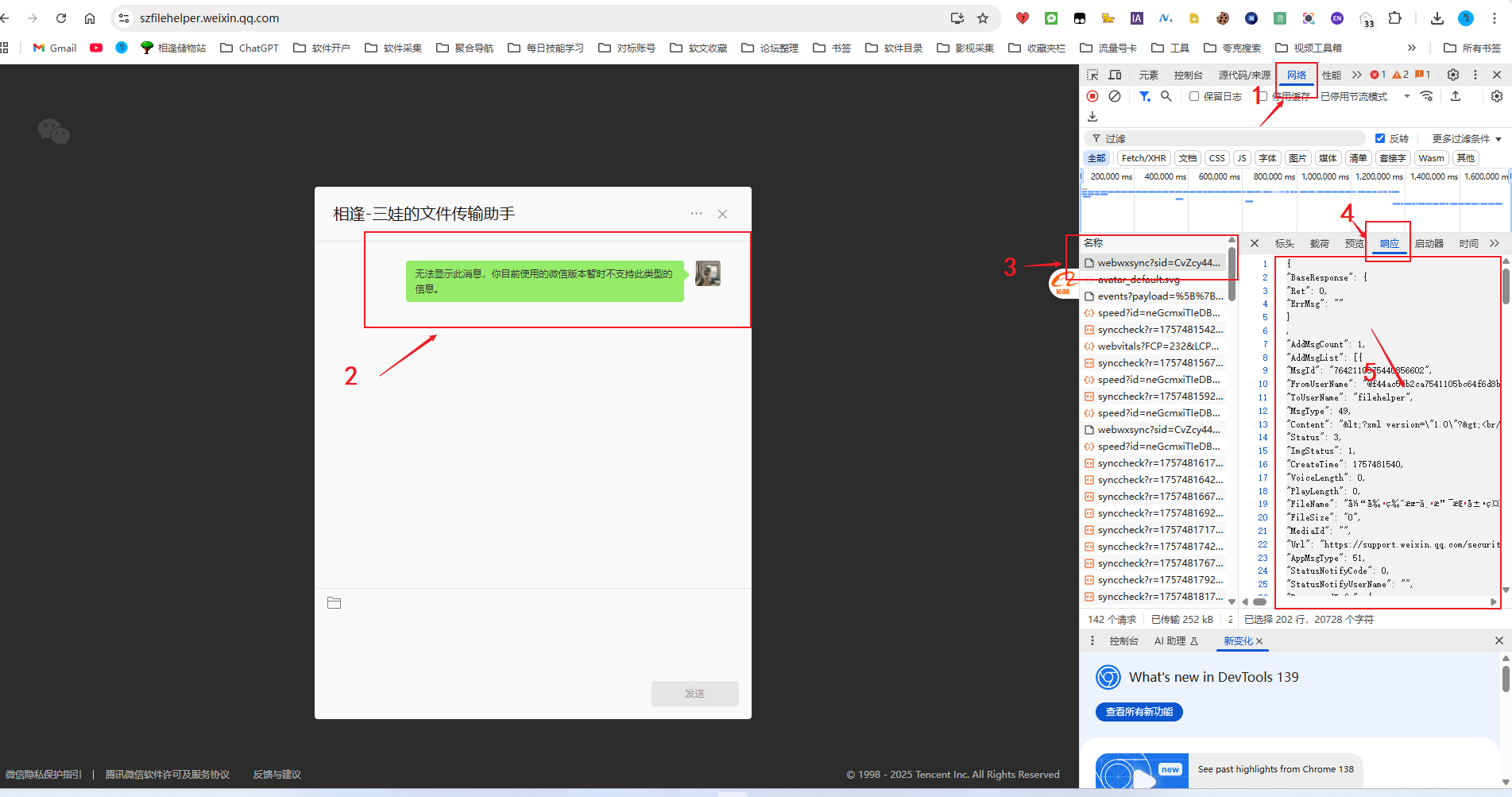Viewport: 1512px width, 797px height.
Task: Expand 更多过滤条件 dropdown
Action: tap(1466, 138)
